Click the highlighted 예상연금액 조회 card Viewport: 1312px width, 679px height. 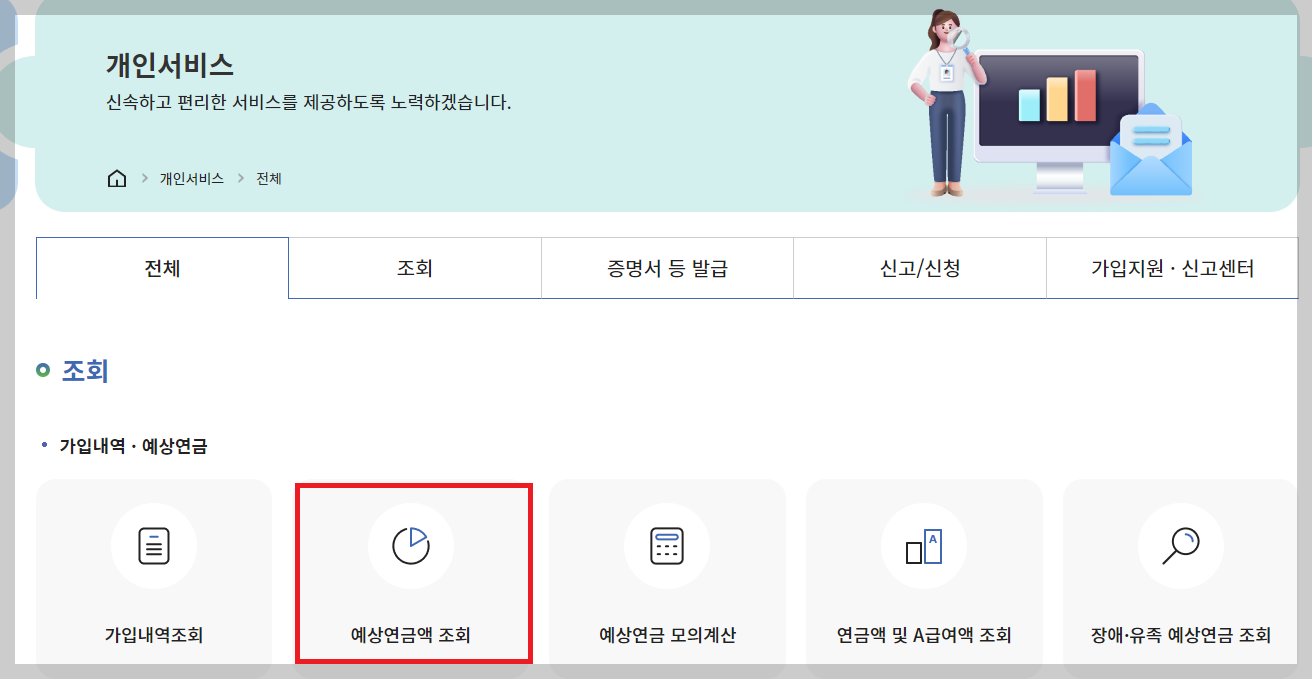[414, 580]
